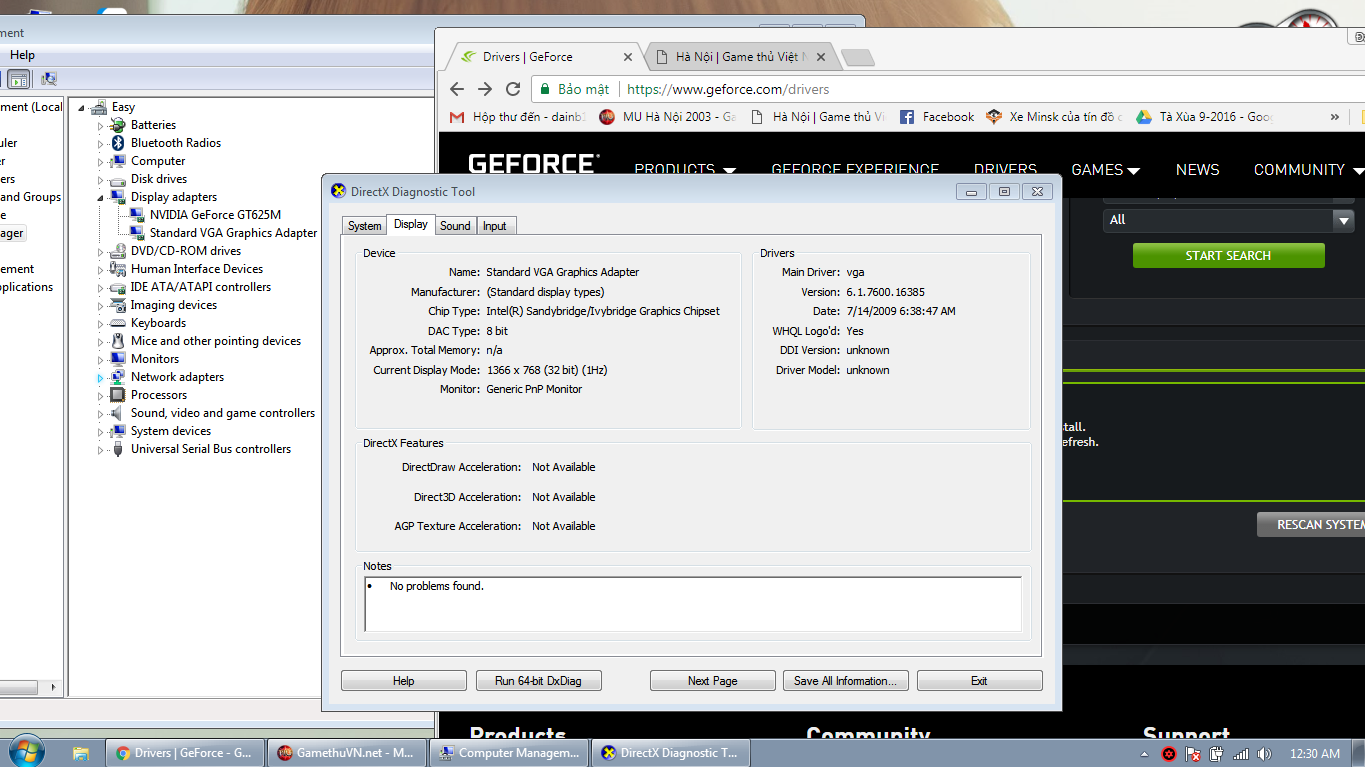Click the taskbar clock showing 12:30 AM

tap(1315, 754)
